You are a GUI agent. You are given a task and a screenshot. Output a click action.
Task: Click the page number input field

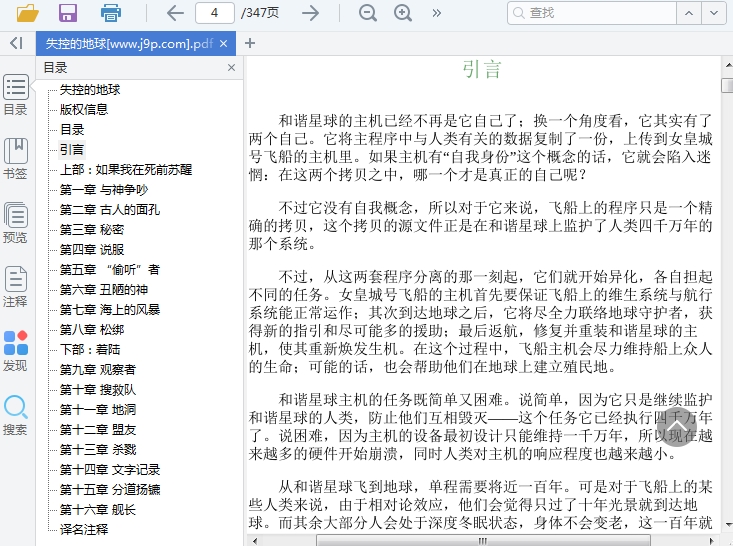click(x=215, y=13)
